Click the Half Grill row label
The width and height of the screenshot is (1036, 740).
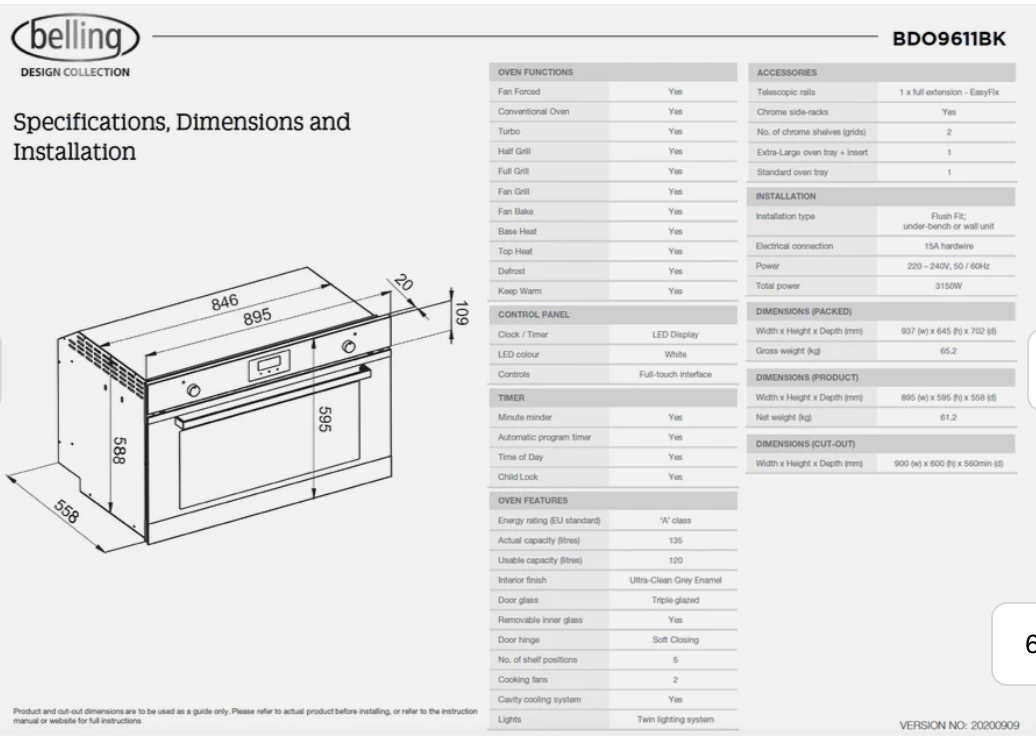coord(514,151)
